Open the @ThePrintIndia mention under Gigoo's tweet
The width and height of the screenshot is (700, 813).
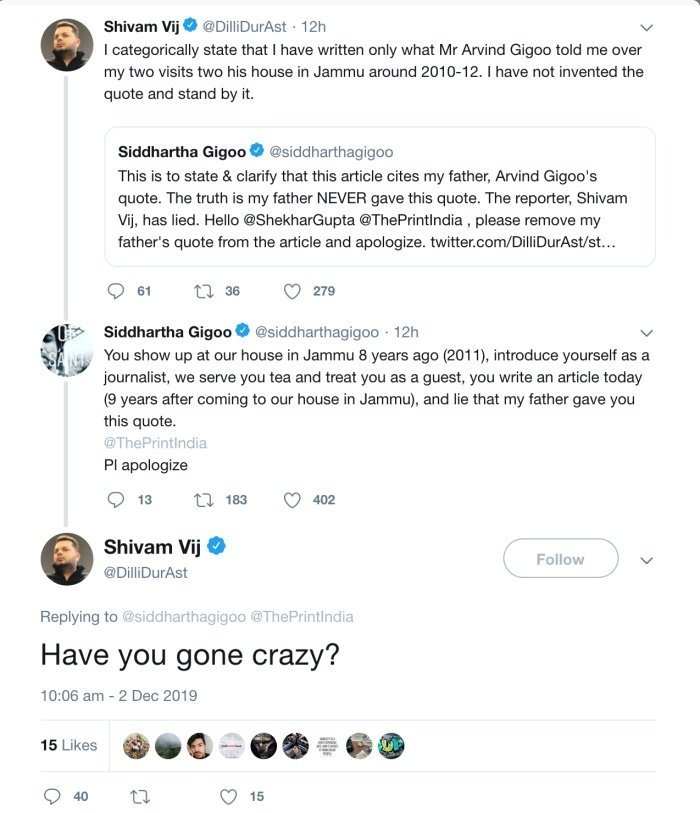155,442
